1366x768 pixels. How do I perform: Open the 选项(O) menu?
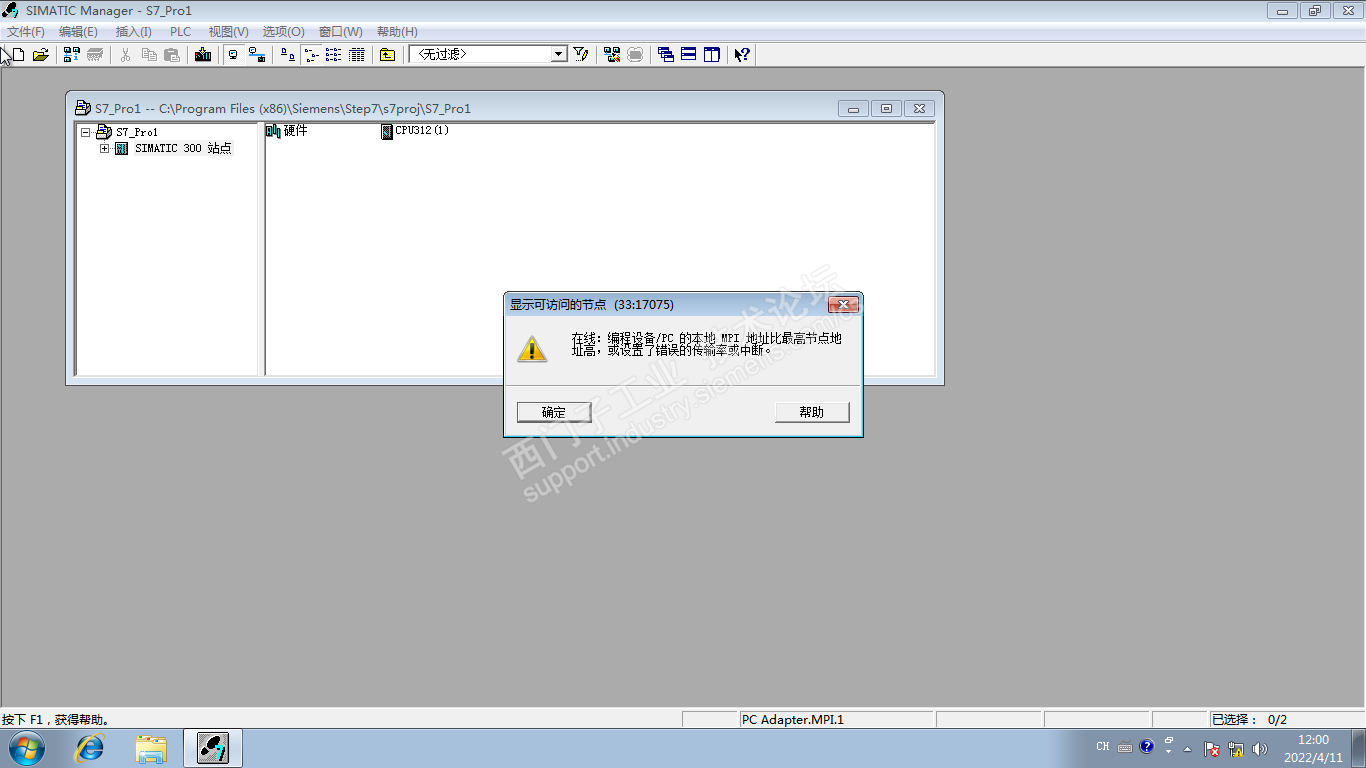(x=284, y=32)
